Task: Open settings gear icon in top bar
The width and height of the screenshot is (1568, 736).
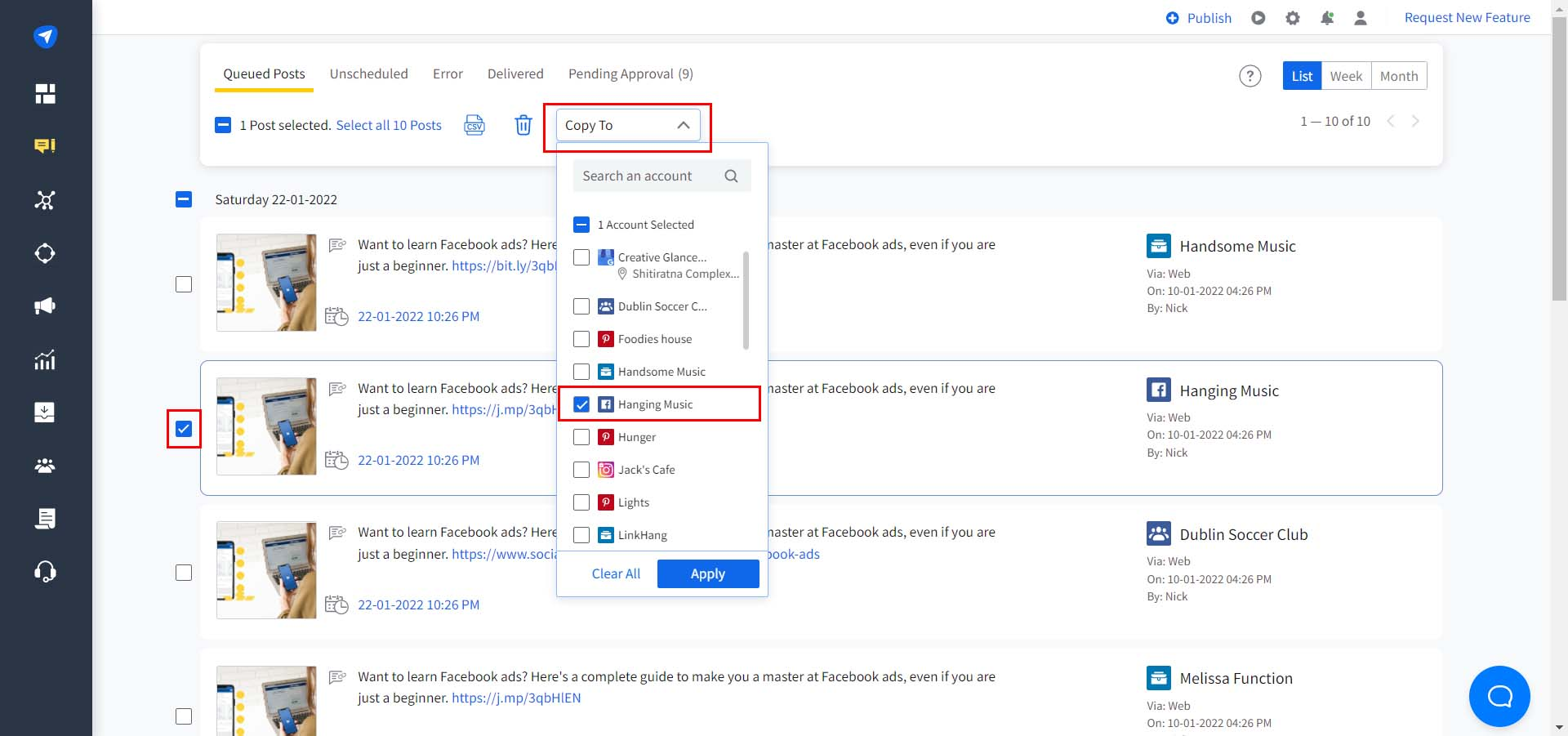Action: [x=1293, y=18]
